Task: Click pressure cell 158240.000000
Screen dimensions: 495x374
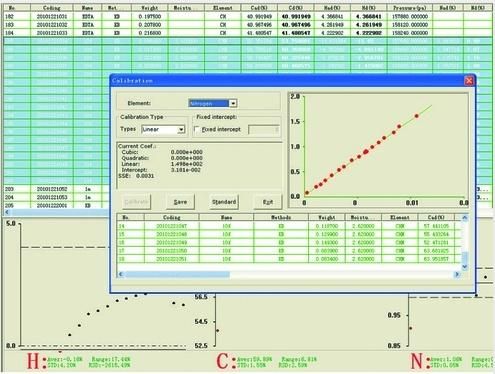Action: coord(410,33)
